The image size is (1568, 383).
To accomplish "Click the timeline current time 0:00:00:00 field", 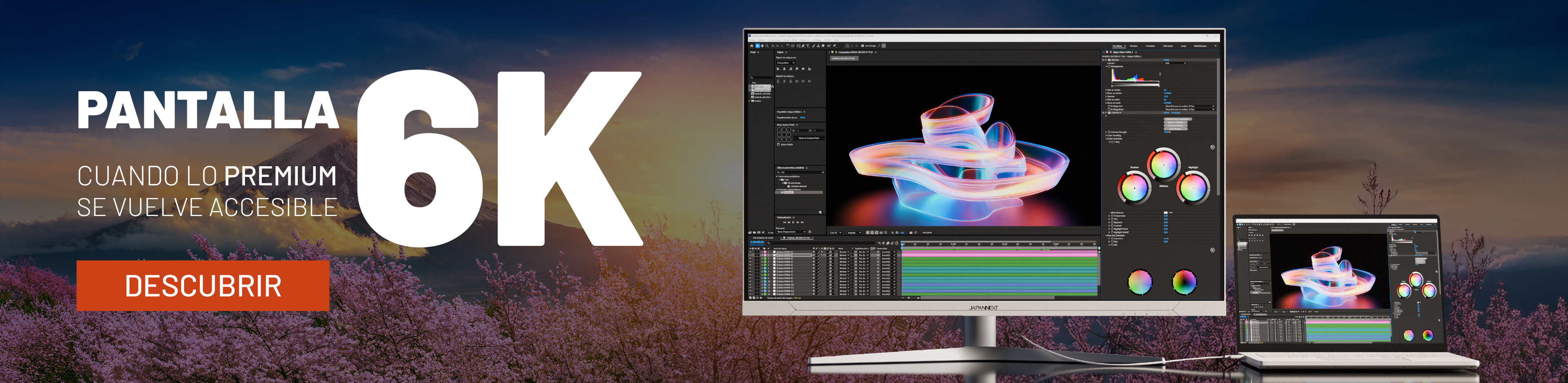I will tap(757, 243).
